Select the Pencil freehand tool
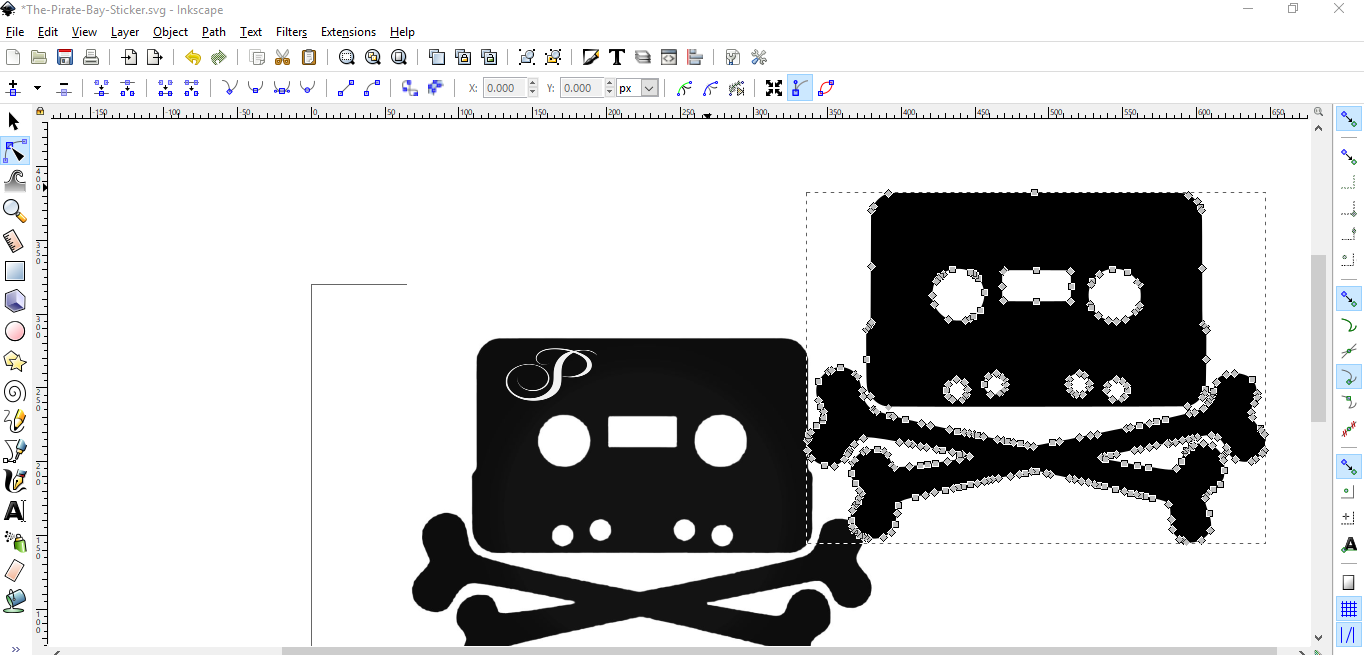This screenshot has width=1364, height=655. coord(14,421)
